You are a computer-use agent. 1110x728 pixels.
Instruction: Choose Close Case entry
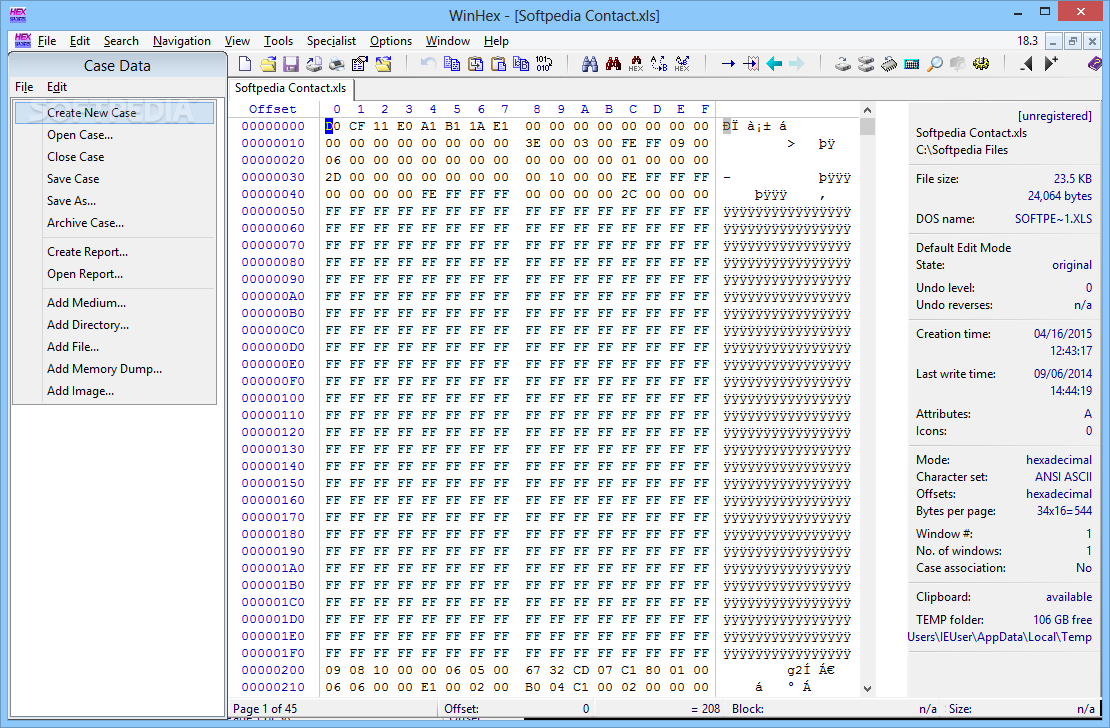coord(115,157)
